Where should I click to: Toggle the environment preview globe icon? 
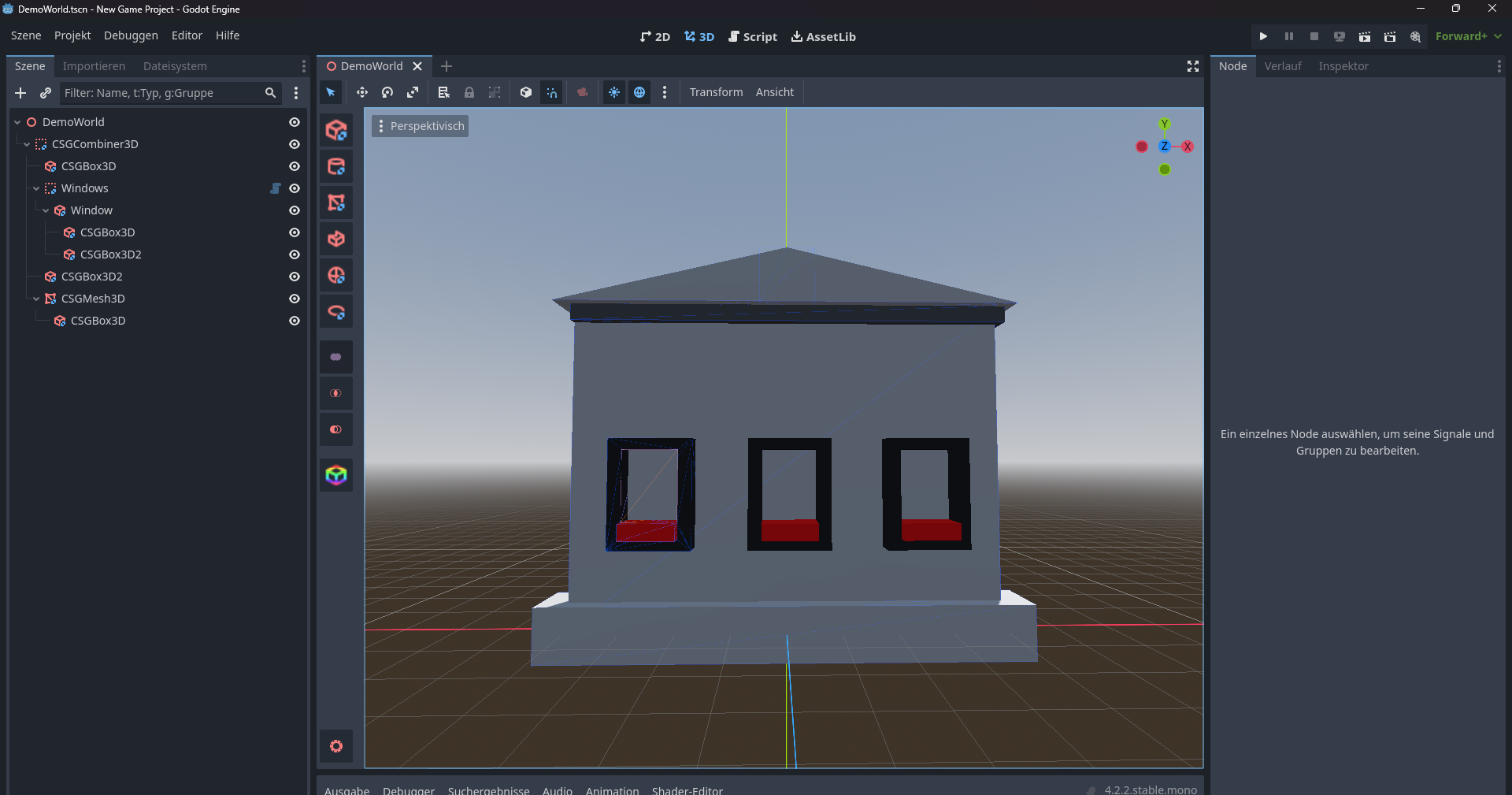click(x=639, y=92)
